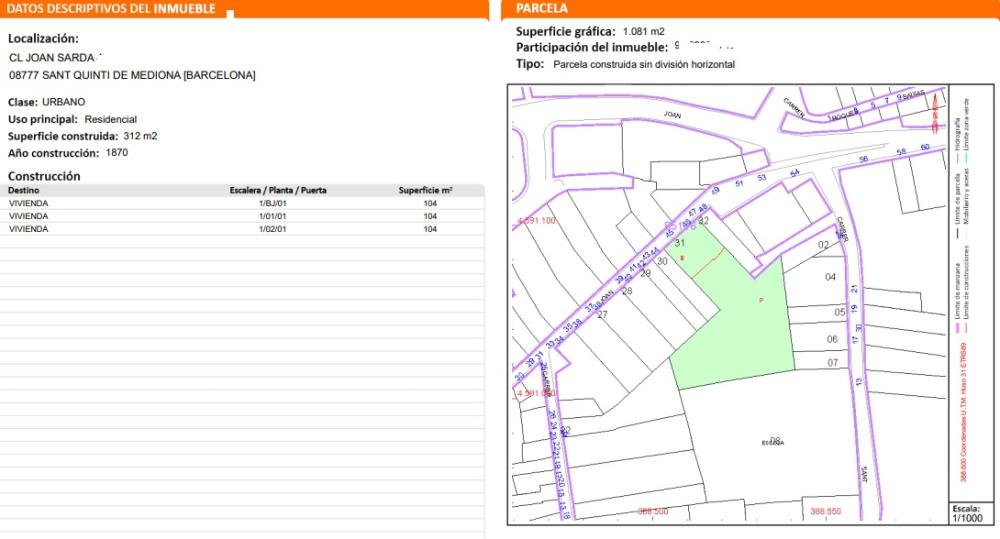This screenshot has width=1000, height=539.
Task: Click the 'Coordenadas U.T.M. Huso 31 ETRS89' legend text
Action: click(964, 413)
